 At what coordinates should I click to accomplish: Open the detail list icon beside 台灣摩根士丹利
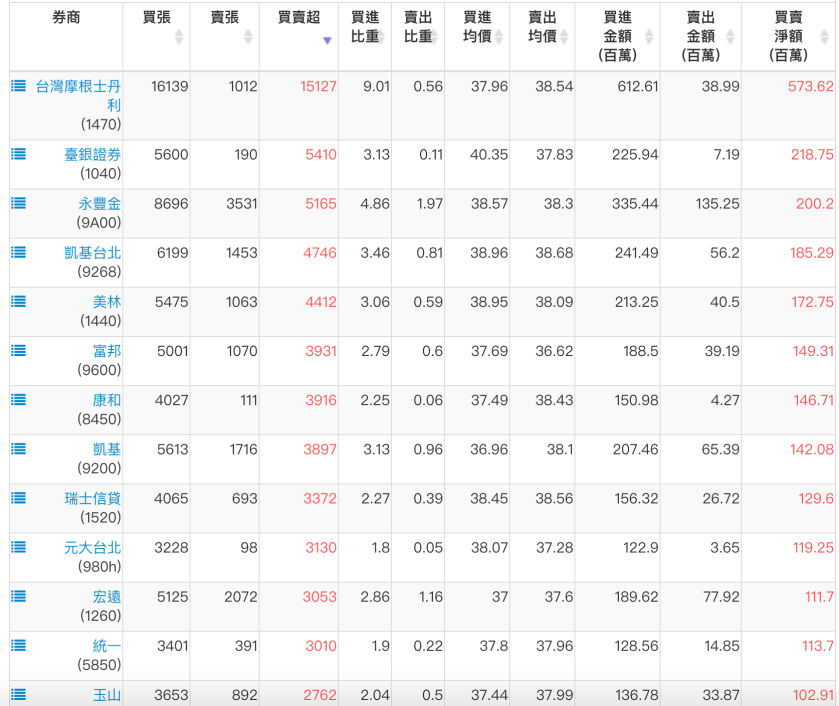click(17, 87)
